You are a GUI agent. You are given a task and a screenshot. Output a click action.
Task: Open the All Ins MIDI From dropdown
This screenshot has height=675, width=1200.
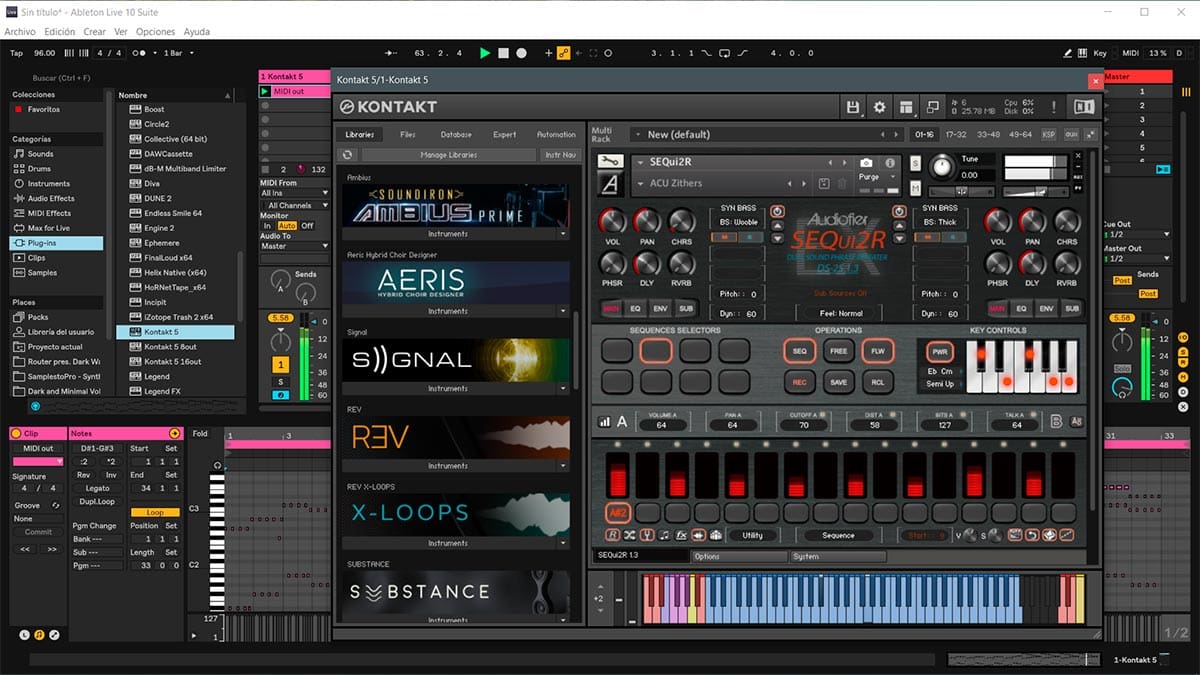293,193
